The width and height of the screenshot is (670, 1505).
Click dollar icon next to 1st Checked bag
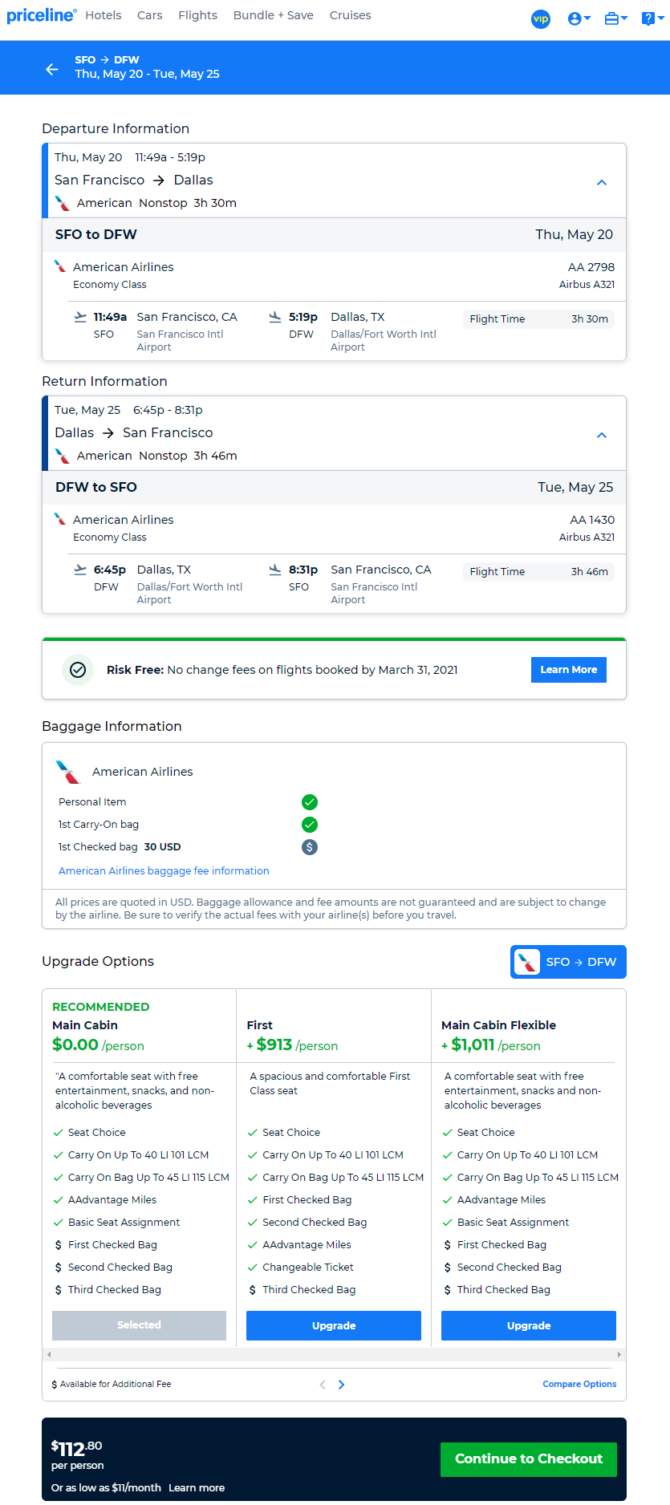pyautogui.click(x=310, y=847)
